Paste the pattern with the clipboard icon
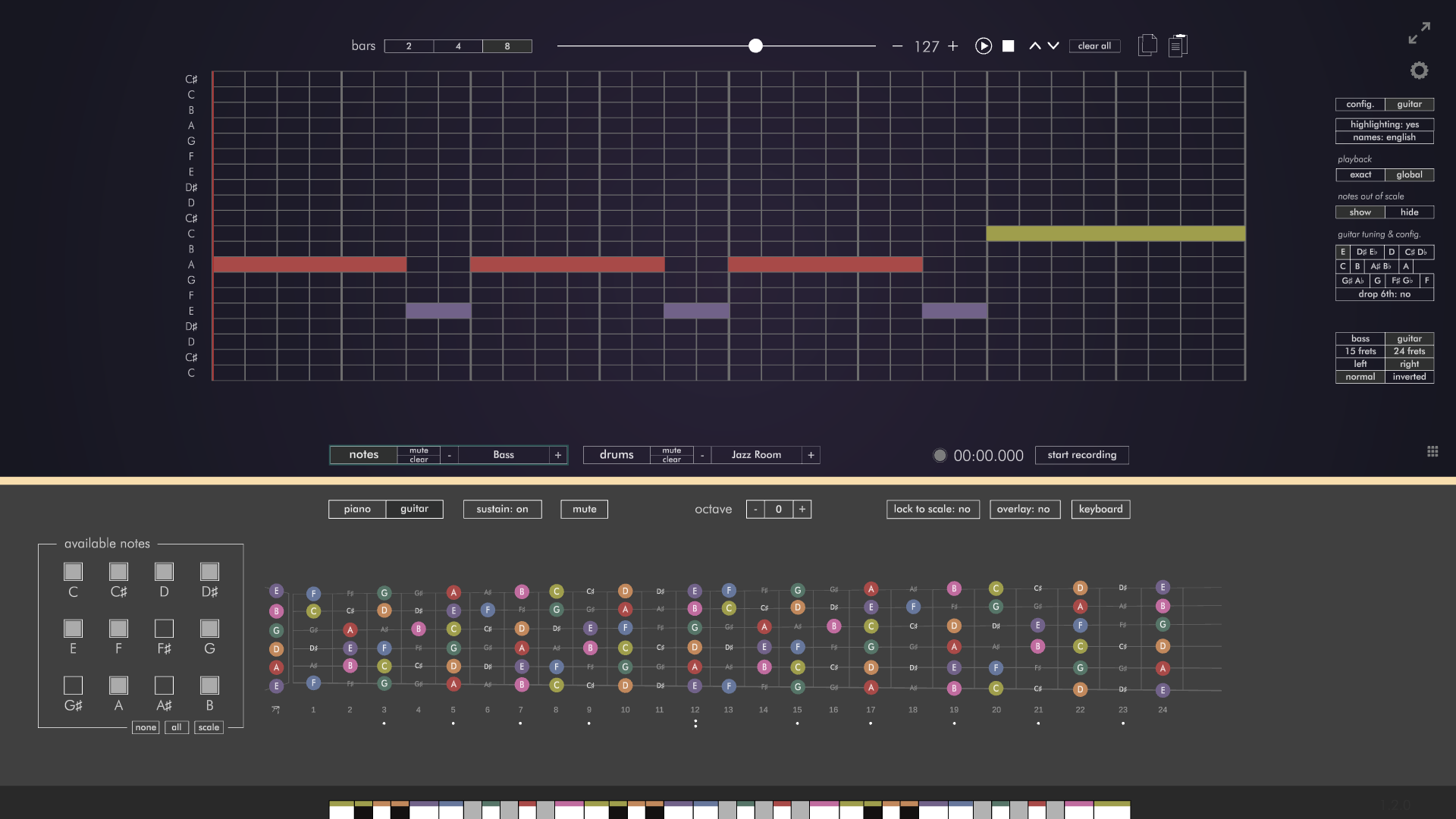The image size is (1456, 819). (x=1178, y=45)
